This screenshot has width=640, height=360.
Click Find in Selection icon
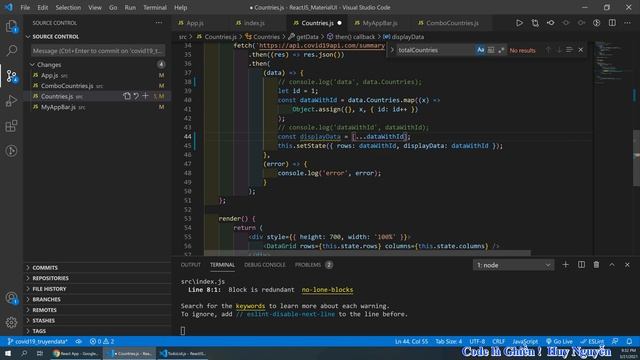coord(569,50)
